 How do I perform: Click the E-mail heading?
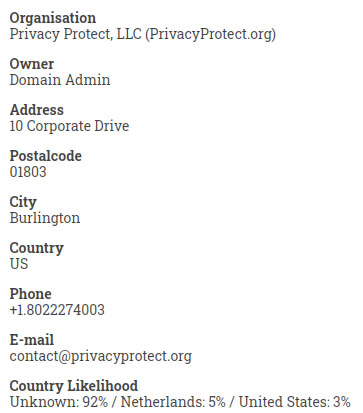(32, 340)
